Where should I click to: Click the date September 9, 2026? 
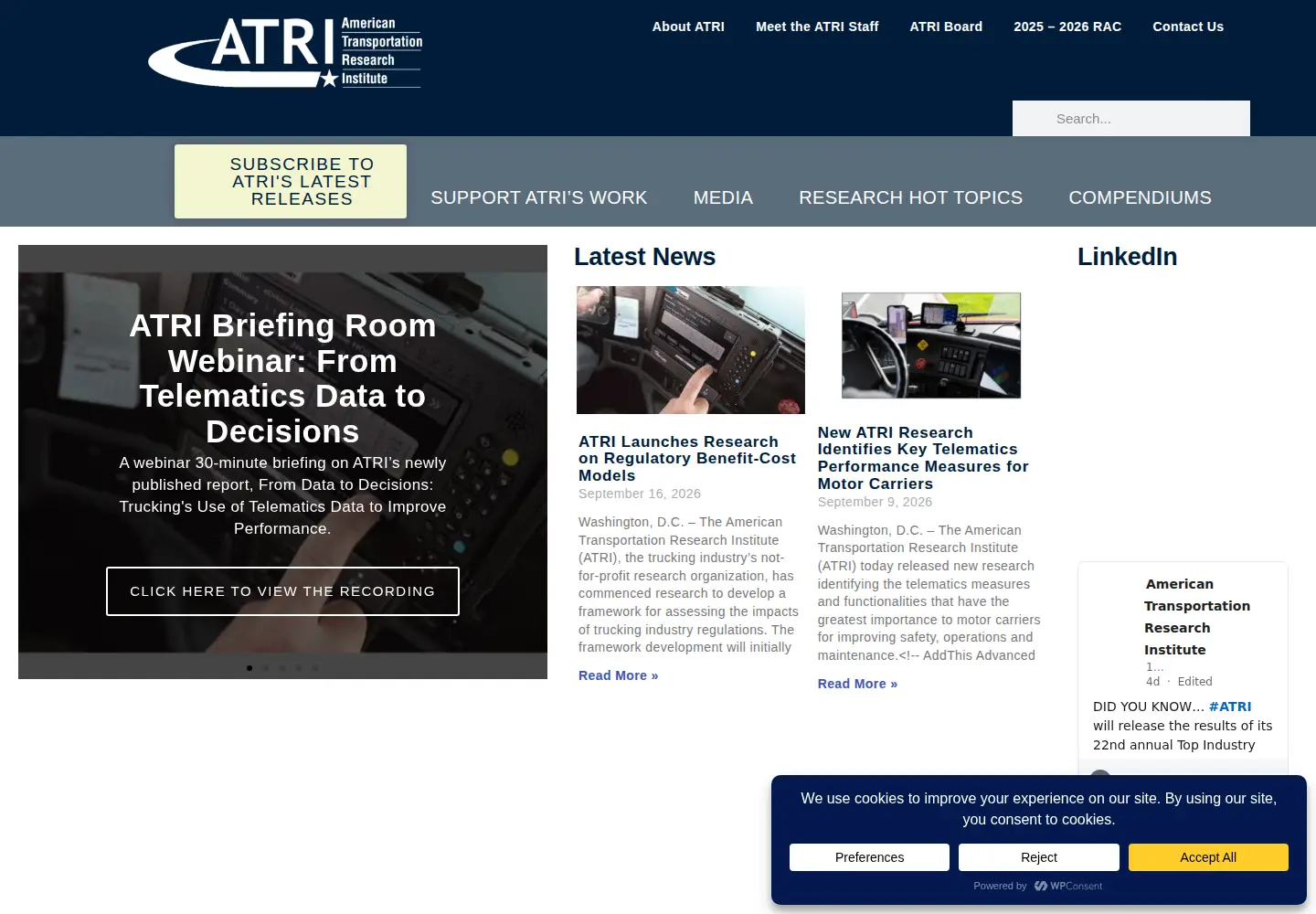point(875,502)
